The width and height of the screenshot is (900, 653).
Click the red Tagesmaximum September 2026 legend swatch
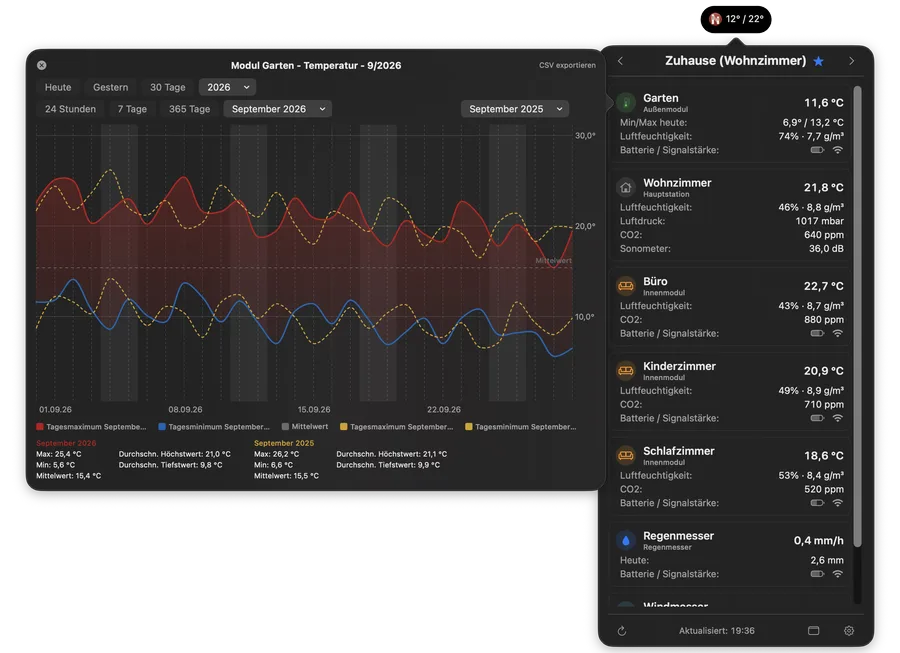(x=40, y=427)
